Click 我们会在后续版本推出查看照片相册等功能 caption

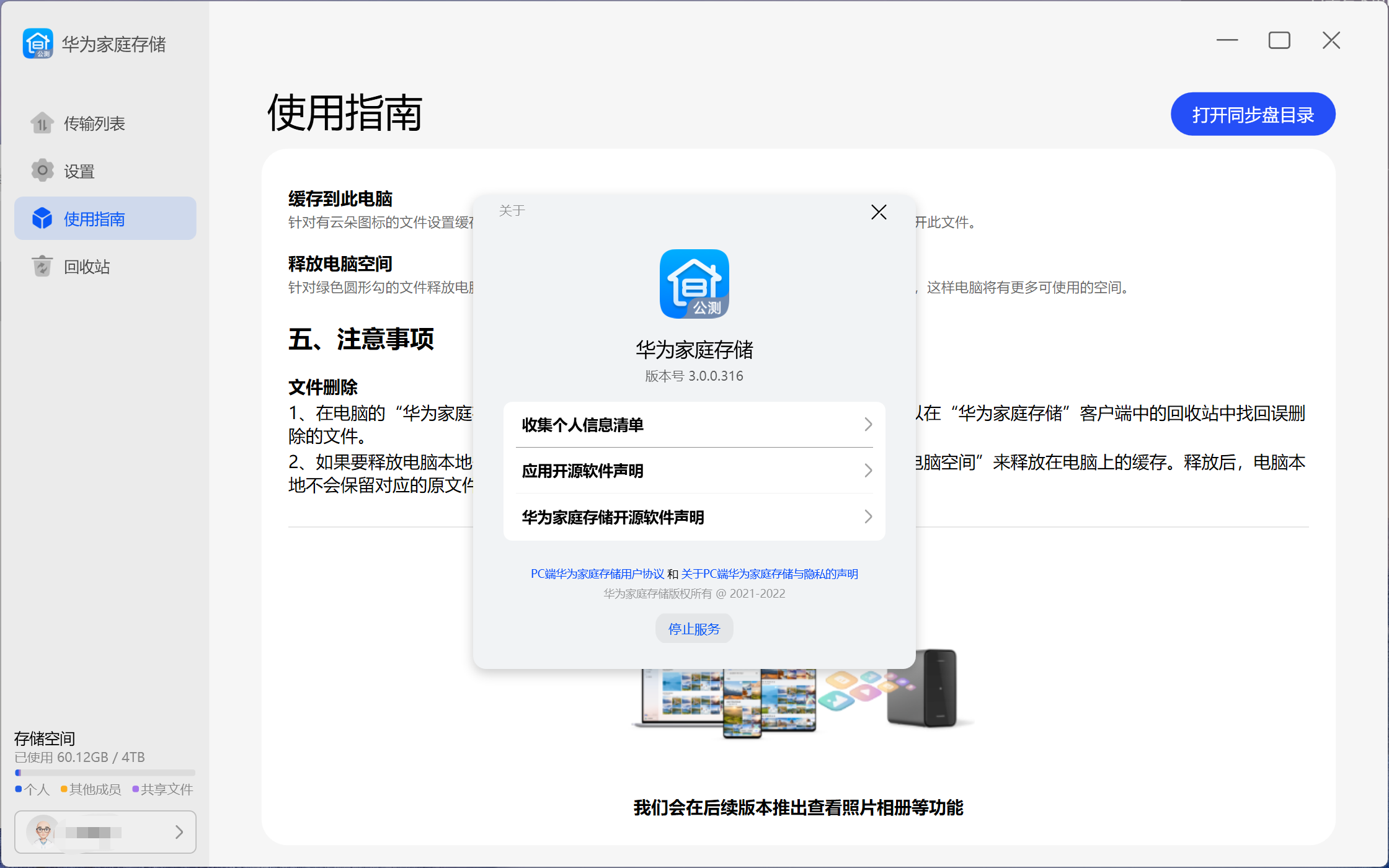pyautogui.click(x=799, y=808)
